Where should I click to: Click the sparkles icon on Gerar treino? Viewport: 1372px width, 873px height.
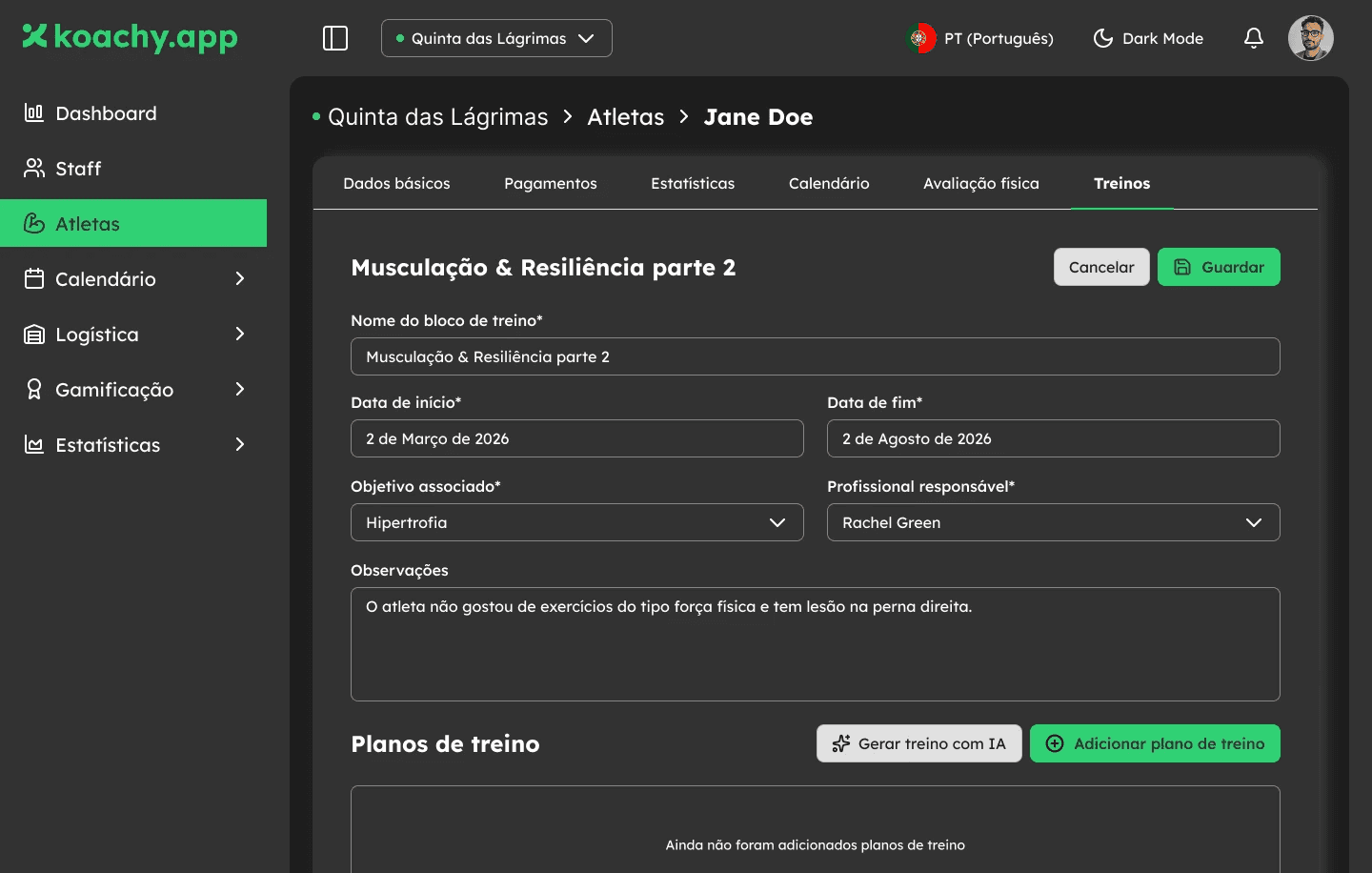click(841, 743)
